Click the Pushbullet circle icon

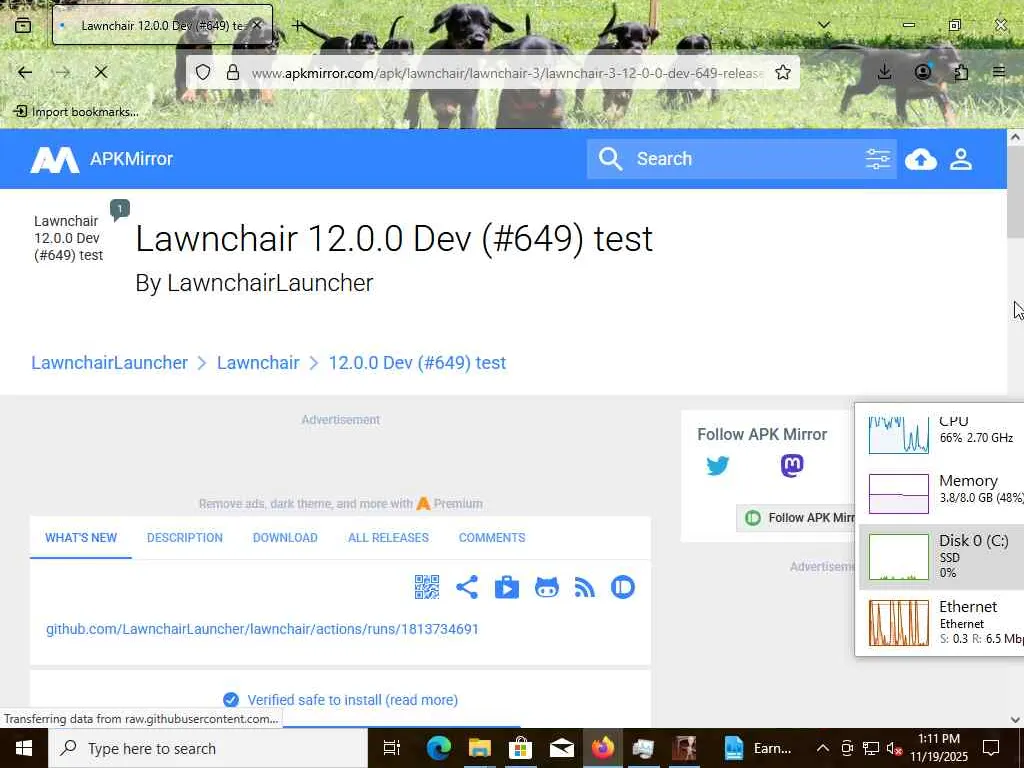[623, 587]
